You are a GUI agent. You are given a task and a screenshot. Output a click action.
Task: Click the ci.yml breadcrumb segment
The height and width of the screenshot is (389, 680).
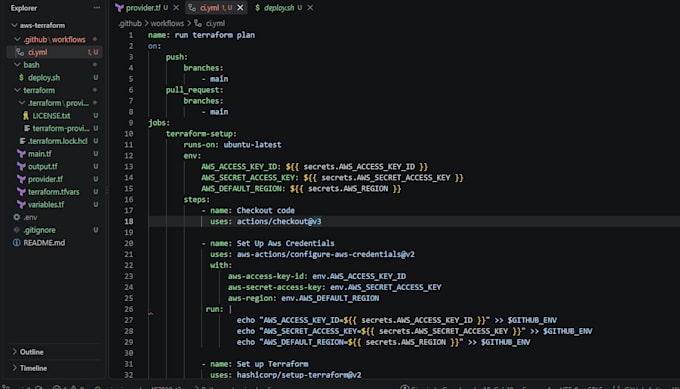[215, 23]
